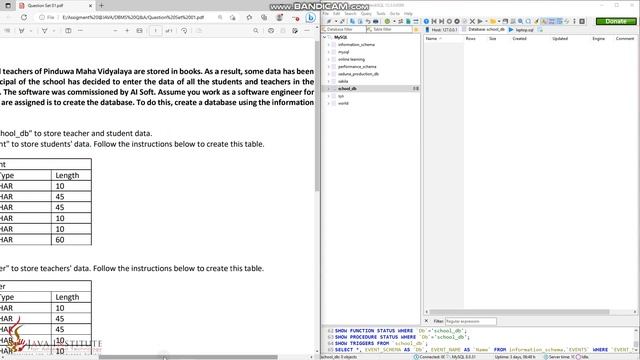Zoom out the PDF with minus icon
The height and width of the screenshot is (360, 640).
pos(115,31)
